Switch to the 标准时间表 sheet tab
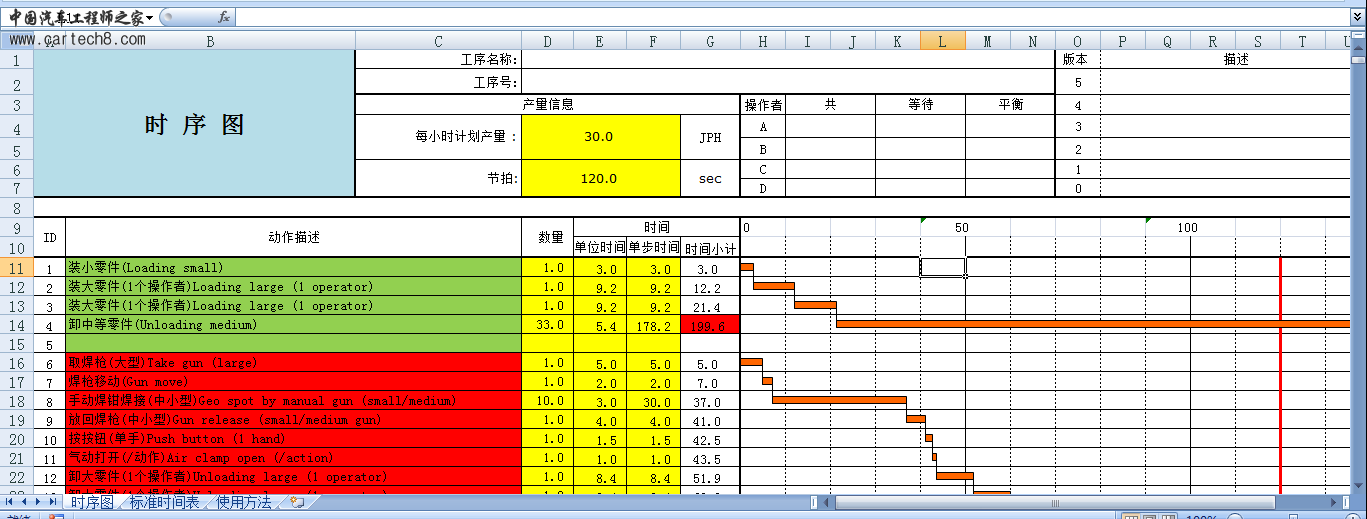1367x519 pixels. [x=164, y=502]
